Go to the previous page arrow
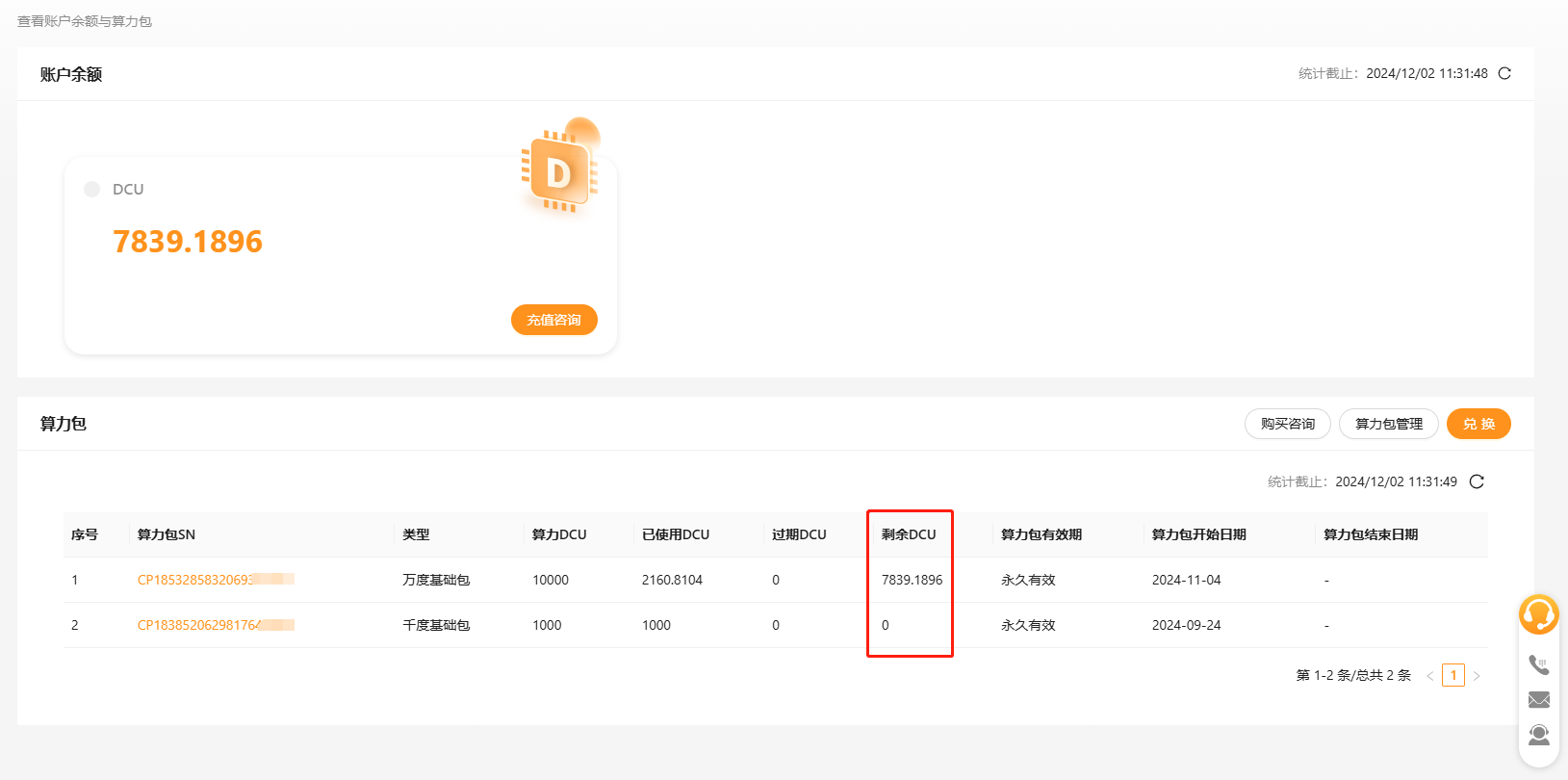Screen dimensions: 1568x780 pos(1430,676)
